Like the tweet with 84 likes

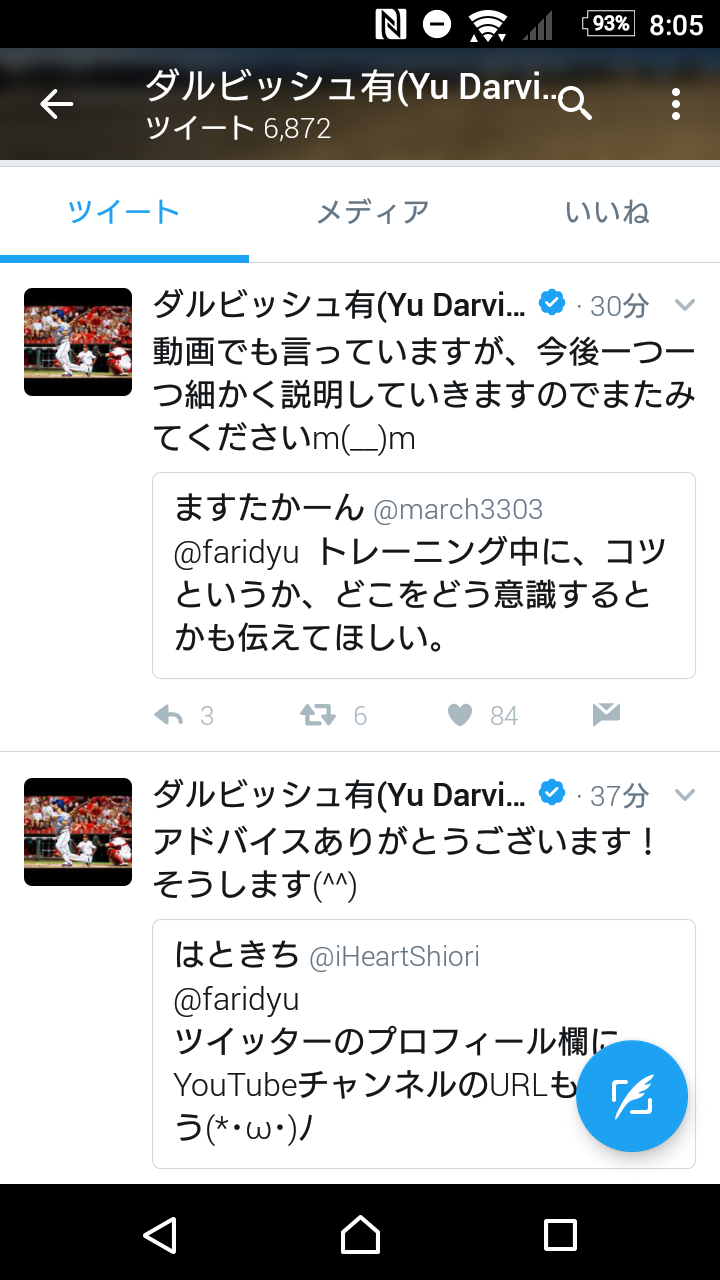pos(460,715)
